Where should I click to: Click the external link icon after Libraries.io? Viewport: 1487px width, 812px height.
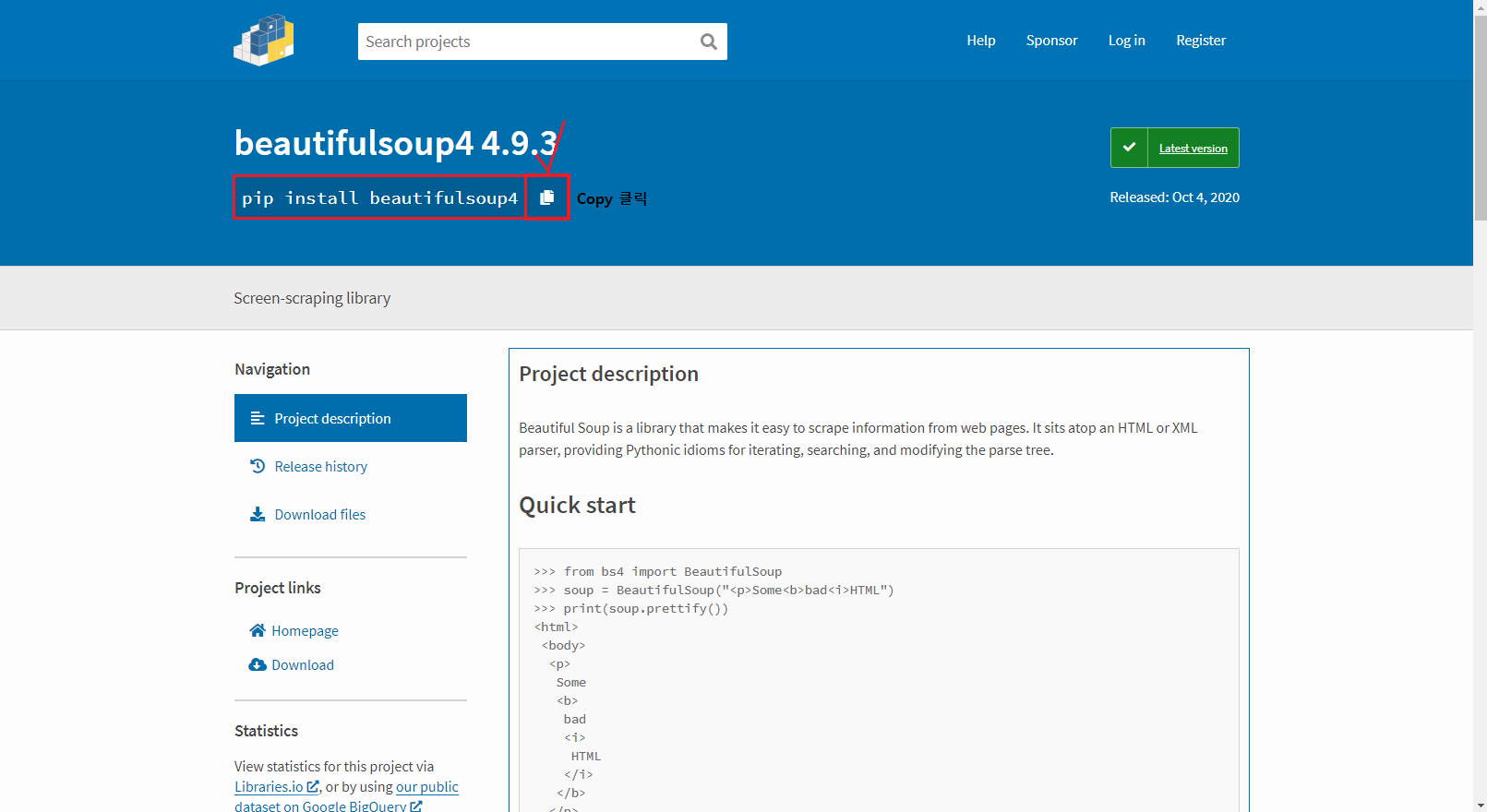313,787
